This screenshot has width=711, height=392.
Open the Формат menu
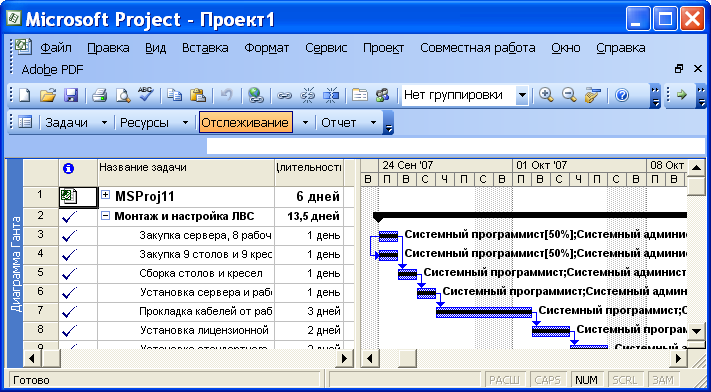click(267, 48)
